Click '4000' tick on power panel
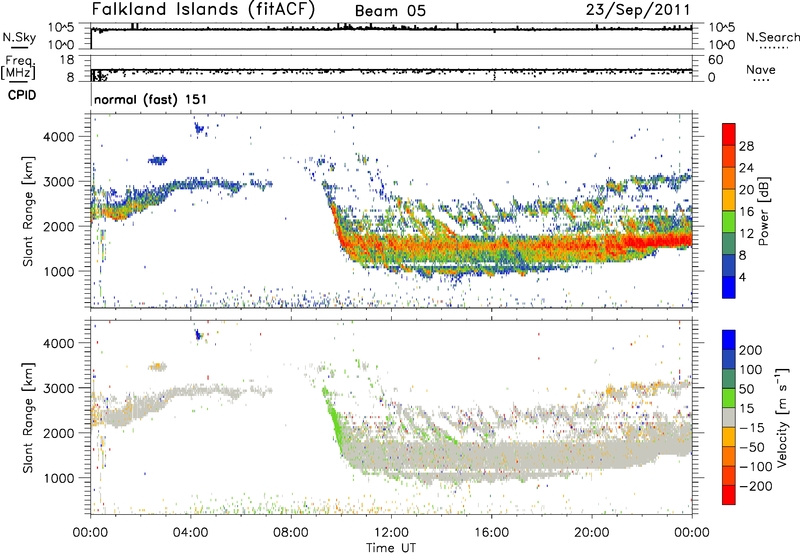Image resolution: width=800 pixels, height=554 pixels. [x=59, y=137]
